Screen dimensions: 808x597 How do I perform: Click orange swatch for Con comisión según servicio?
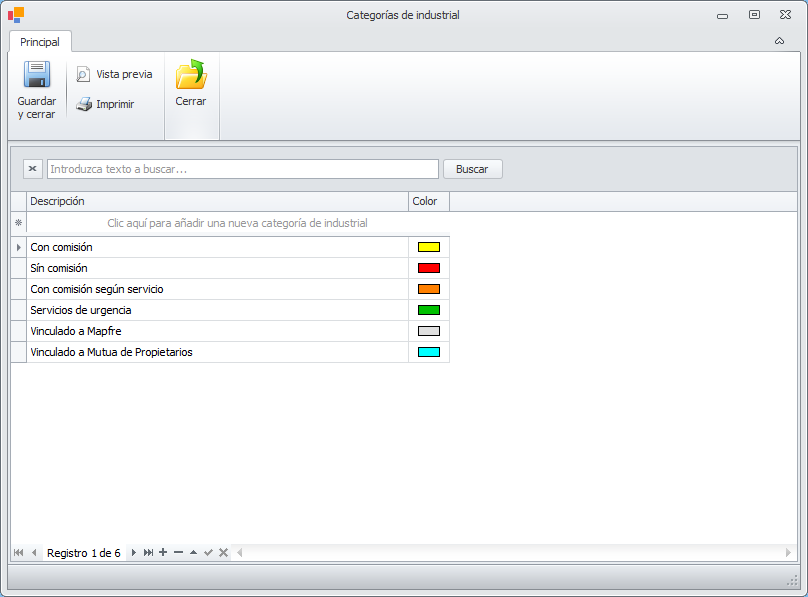coord(429,289)
